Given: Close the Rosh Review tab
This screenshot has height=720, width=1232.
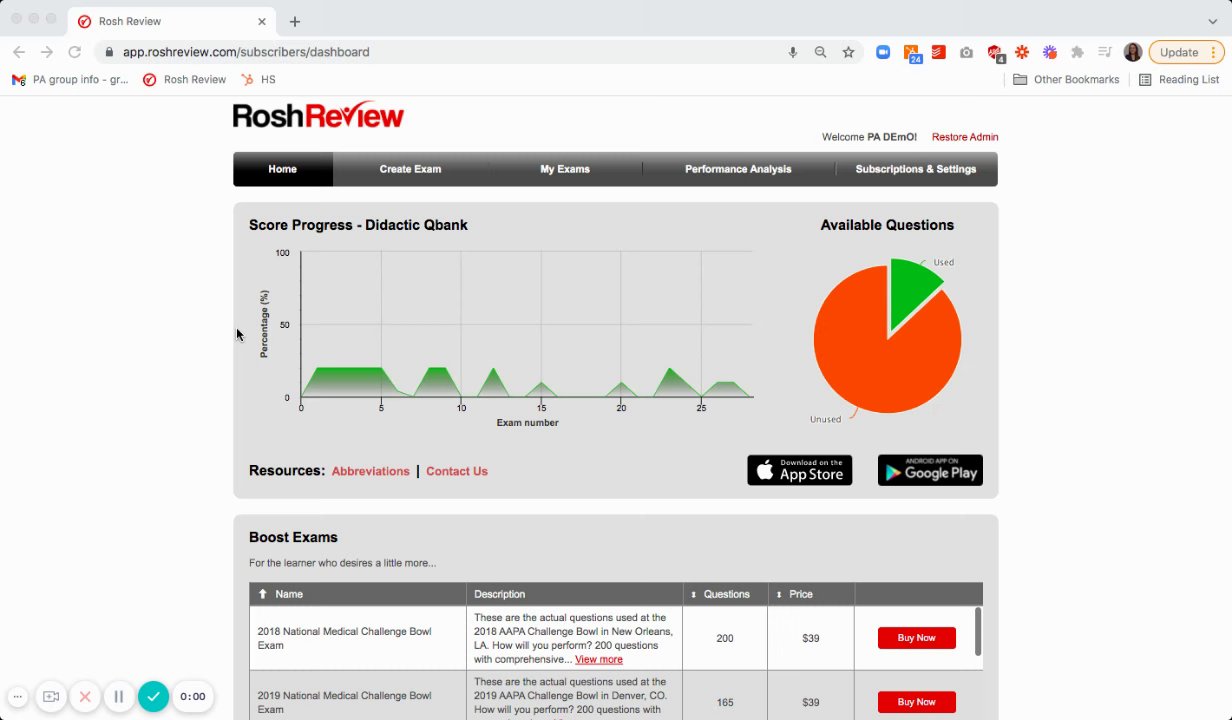Looking at the screenshot, I should (x=262, y=21).
